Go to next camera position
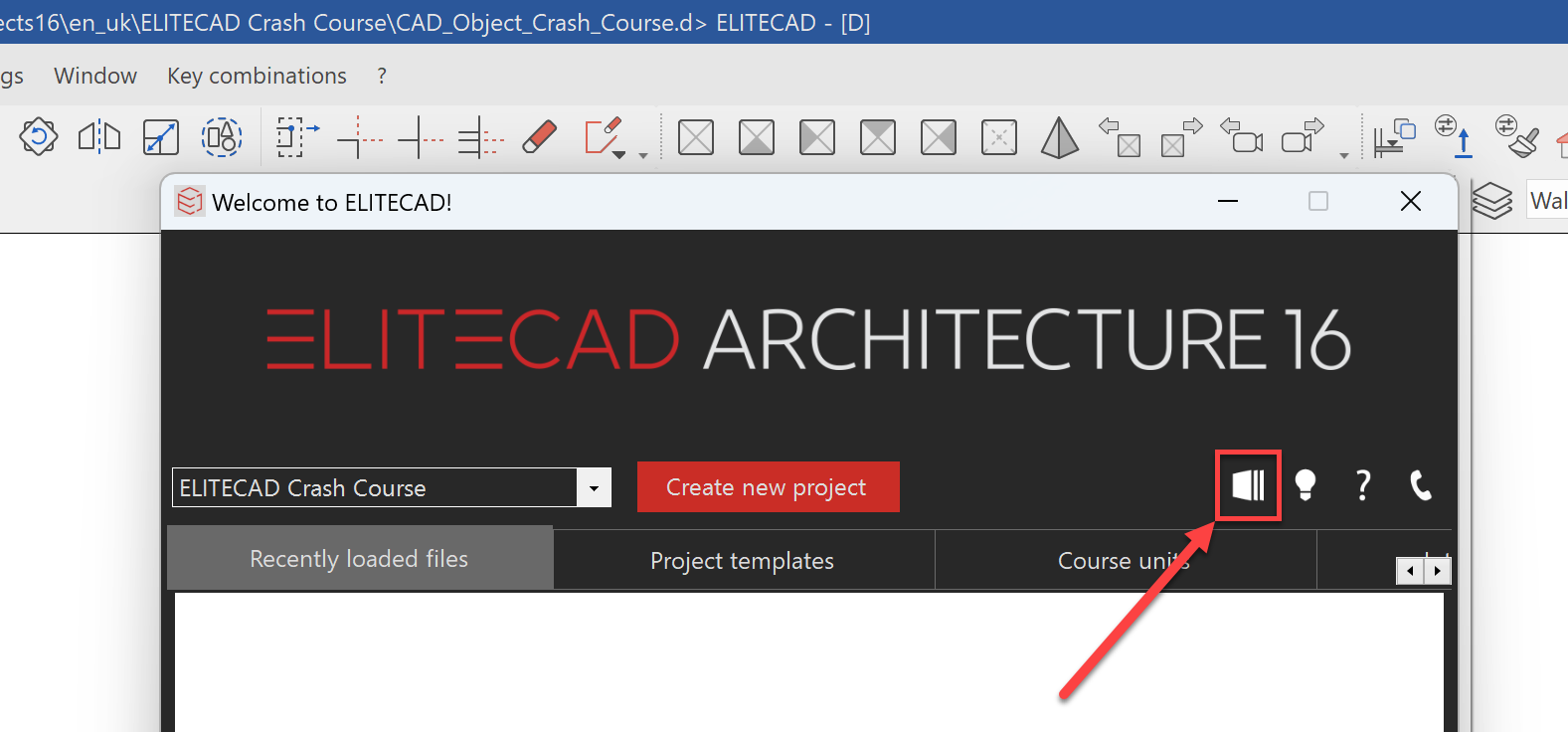 tap(1303, 135)
